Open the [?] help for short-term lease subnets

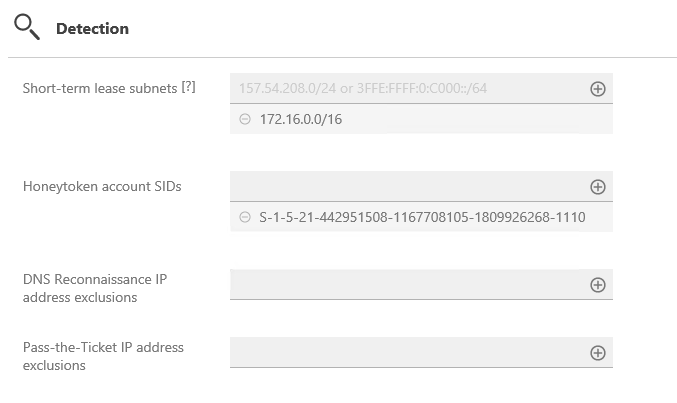pos(188,87)
